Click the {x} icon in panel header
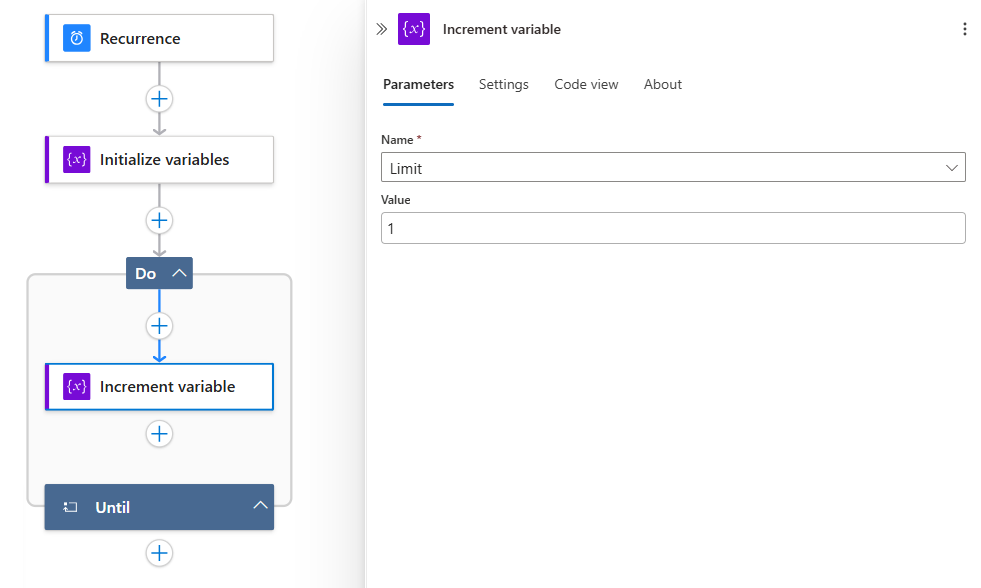981x588 pixels. tap(413, 29)
